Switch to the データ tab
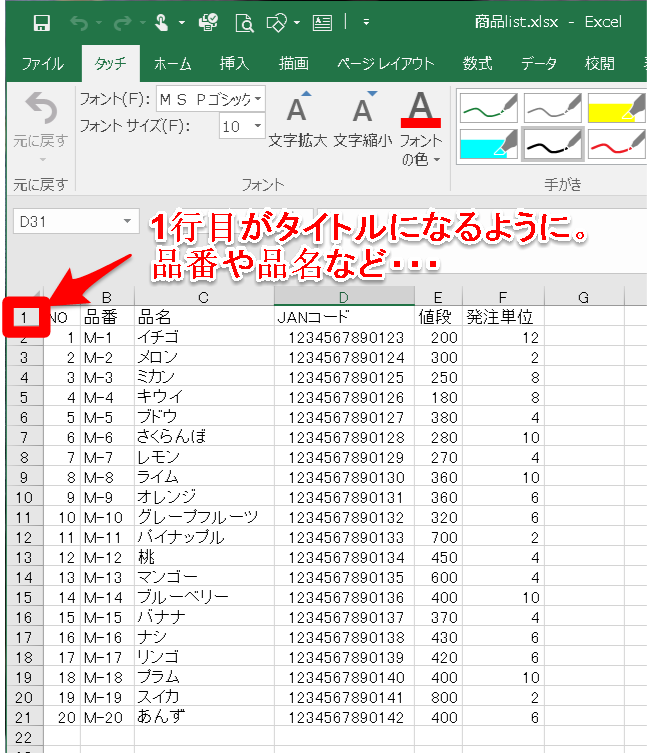This screenshot has width=647, height=753. (538, 63)
